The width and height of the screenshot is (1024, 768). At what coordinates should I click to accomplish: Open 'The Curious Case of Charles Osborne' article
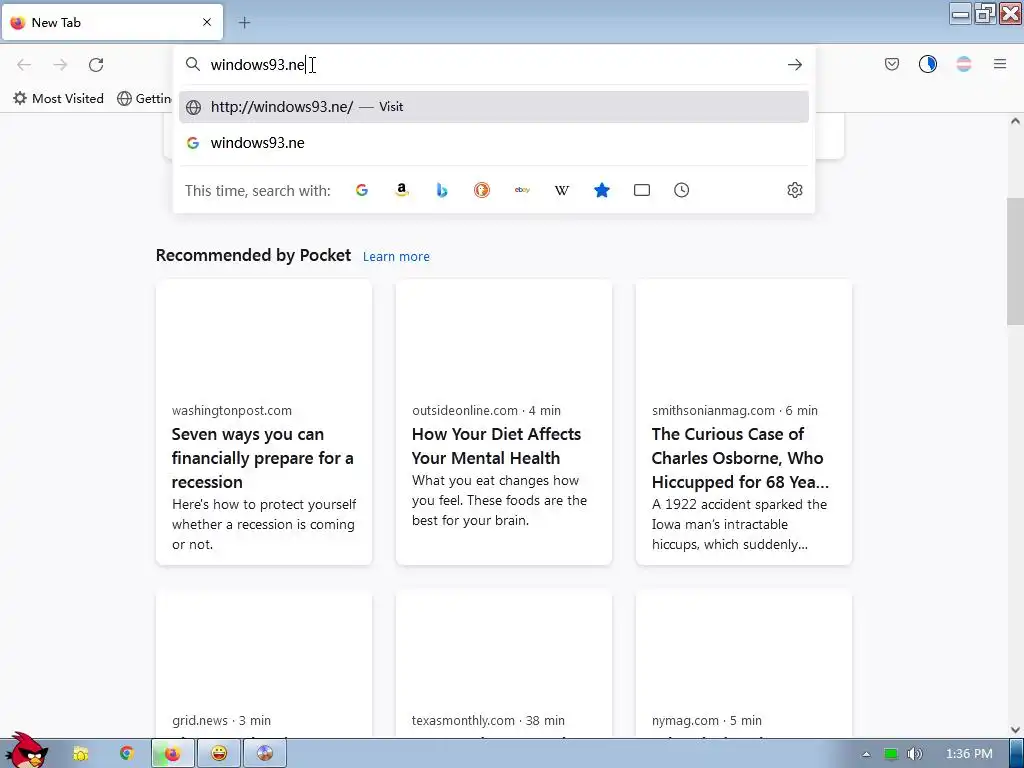click(x=743, y=423)
